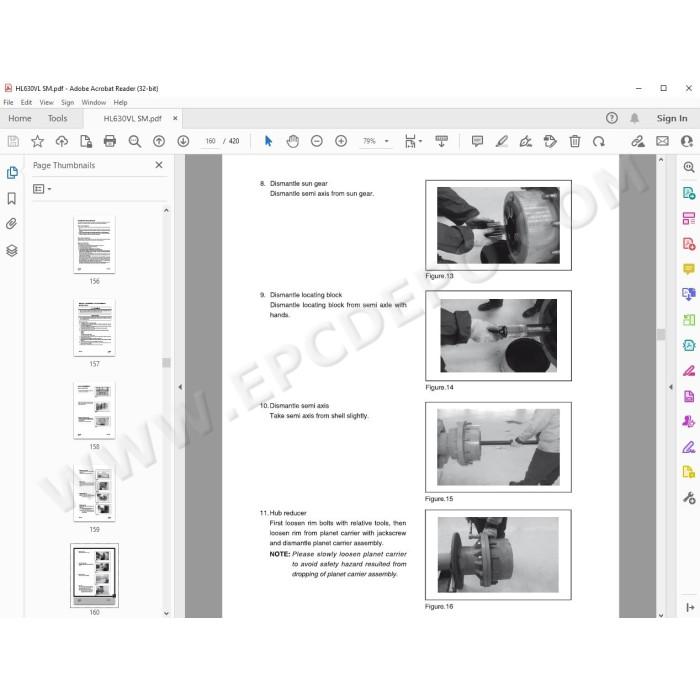Add file to starred with star icon

point(38,142)
